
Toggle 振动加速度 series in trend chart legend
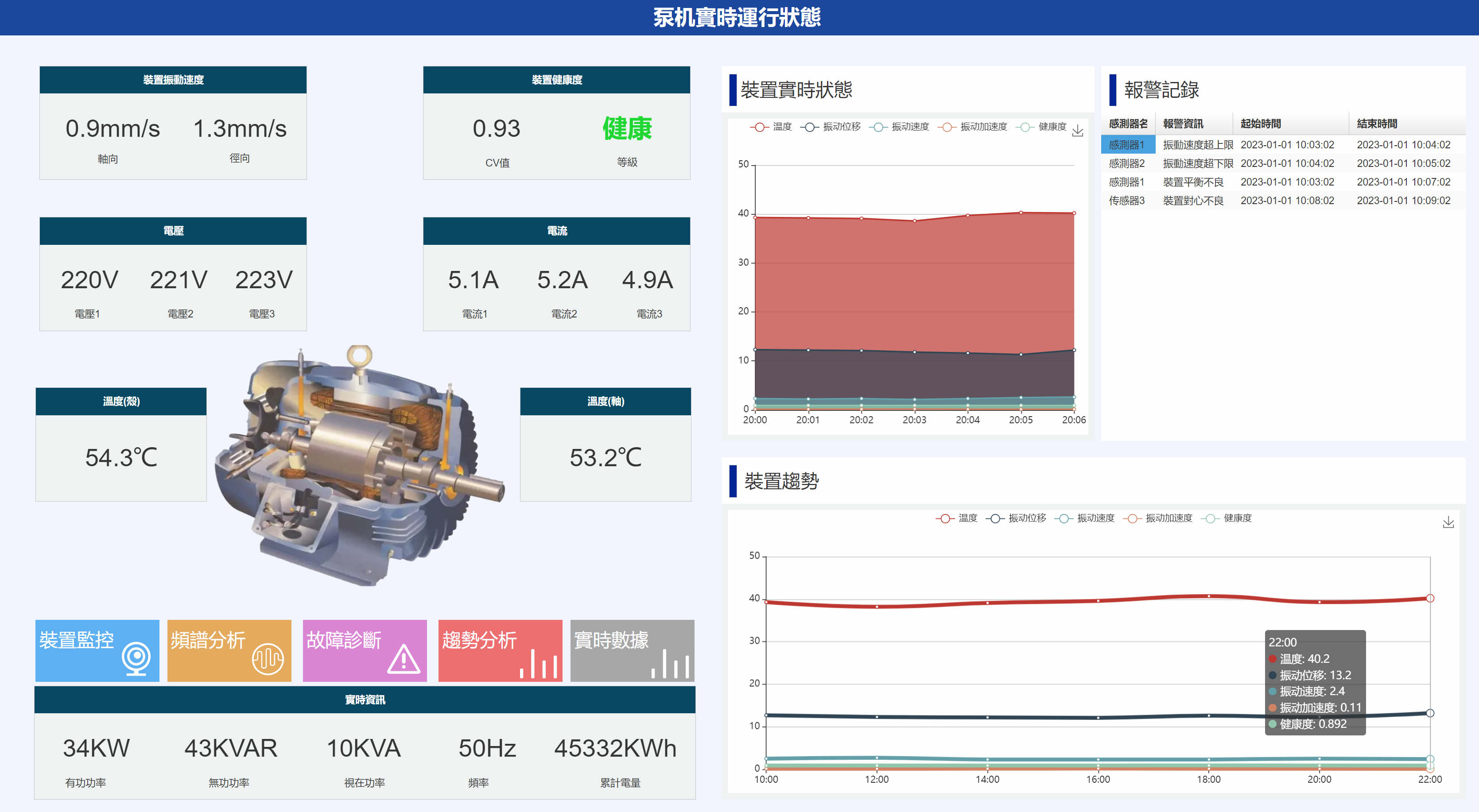(x=1157, y=518)
